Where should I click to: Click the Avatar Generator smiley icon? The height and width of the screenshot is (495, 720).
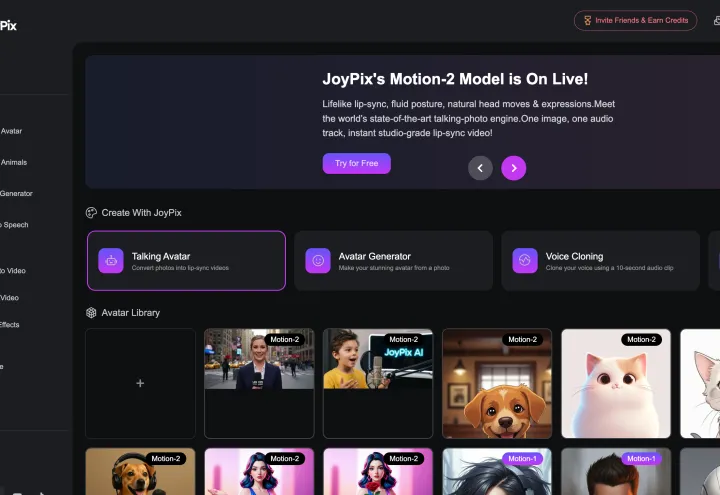[x=318, y=260]
